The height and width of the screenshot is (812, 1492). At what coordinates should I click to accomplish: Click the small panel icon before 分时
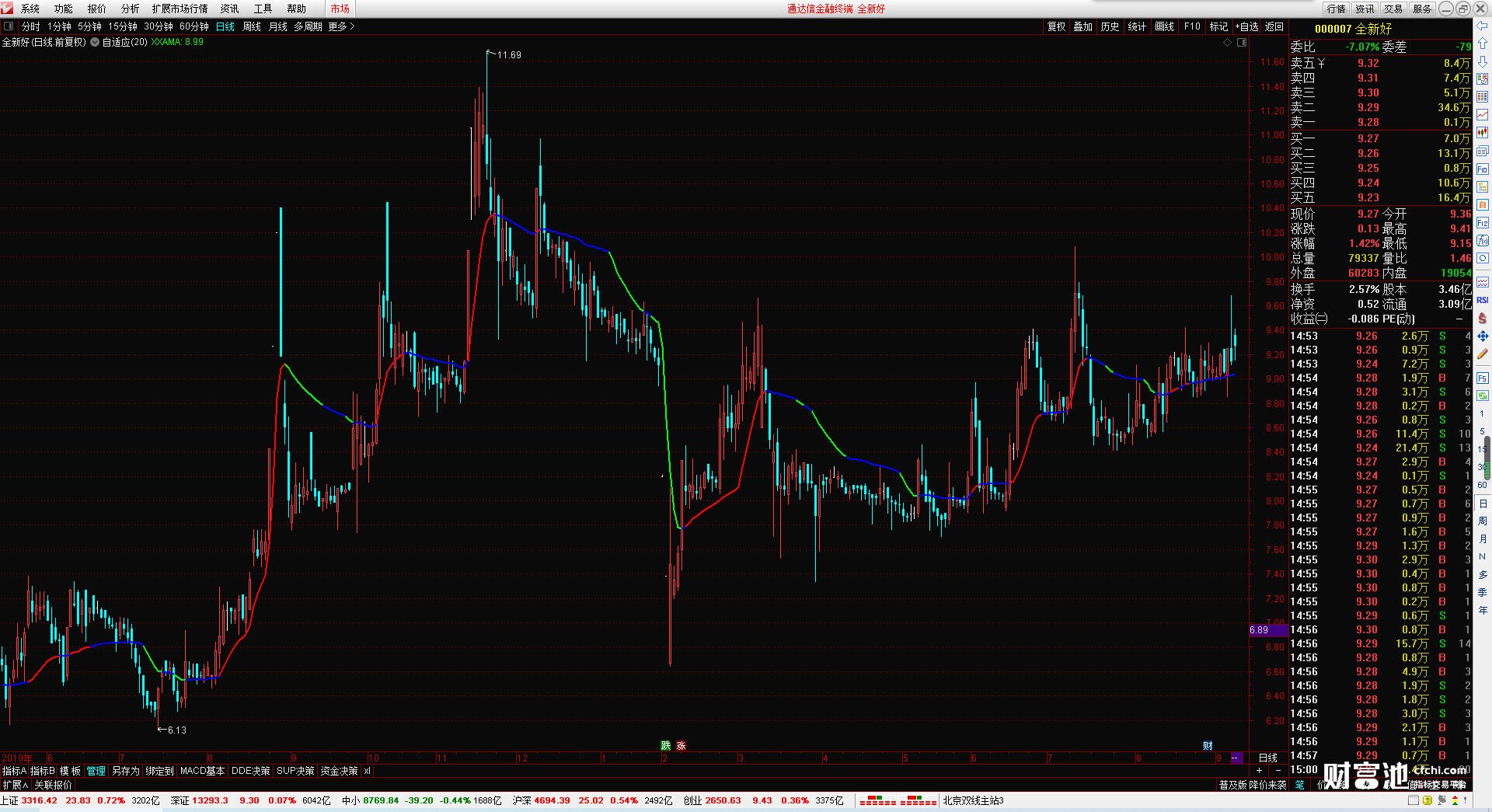click(9, 26)
